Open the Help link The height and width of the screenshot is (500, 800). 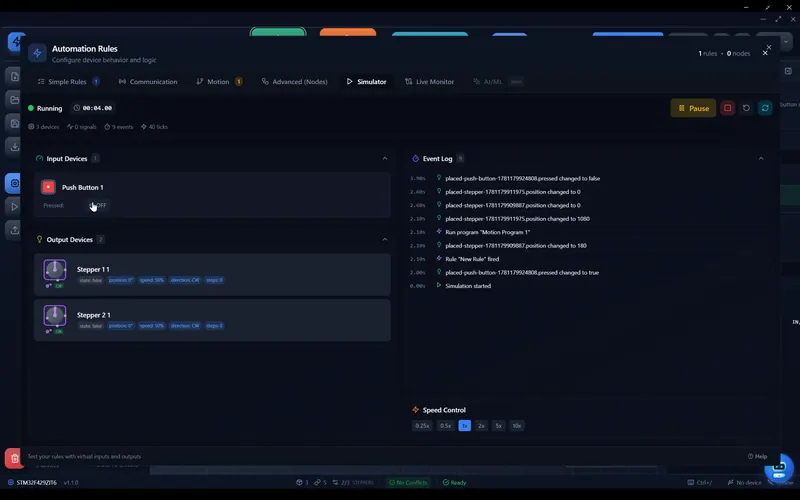tap(757, 456)
